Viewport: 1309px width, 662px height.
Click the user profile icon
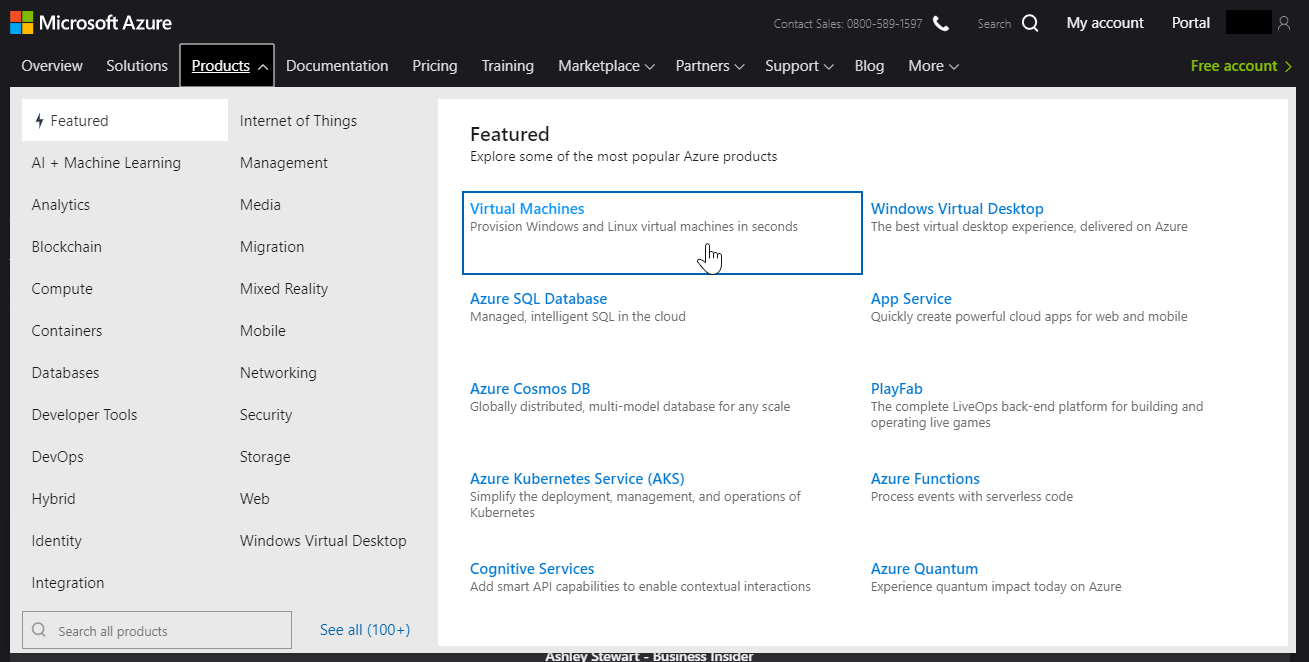point(1285,23)
